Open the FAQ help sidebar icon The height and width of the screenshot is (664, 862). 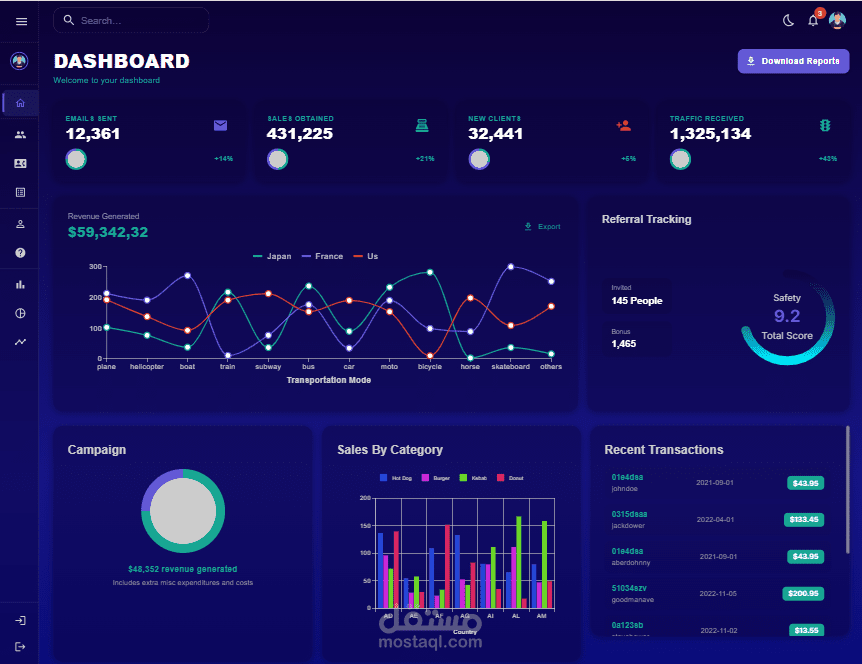pyautogui.click(x=20, y=253)
